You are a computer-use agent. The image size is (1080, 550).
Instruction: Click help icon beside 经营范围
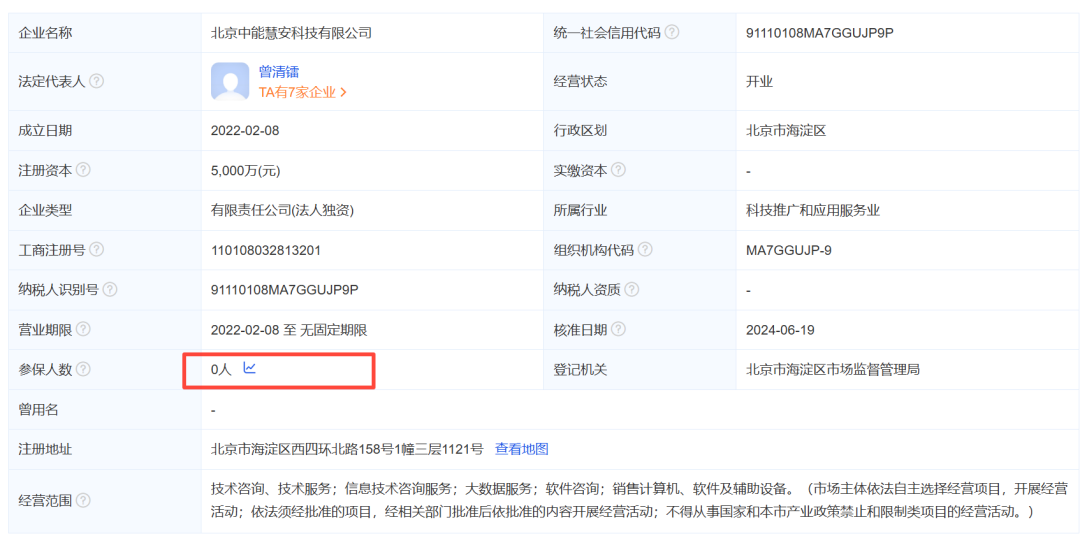pos(83,500)
